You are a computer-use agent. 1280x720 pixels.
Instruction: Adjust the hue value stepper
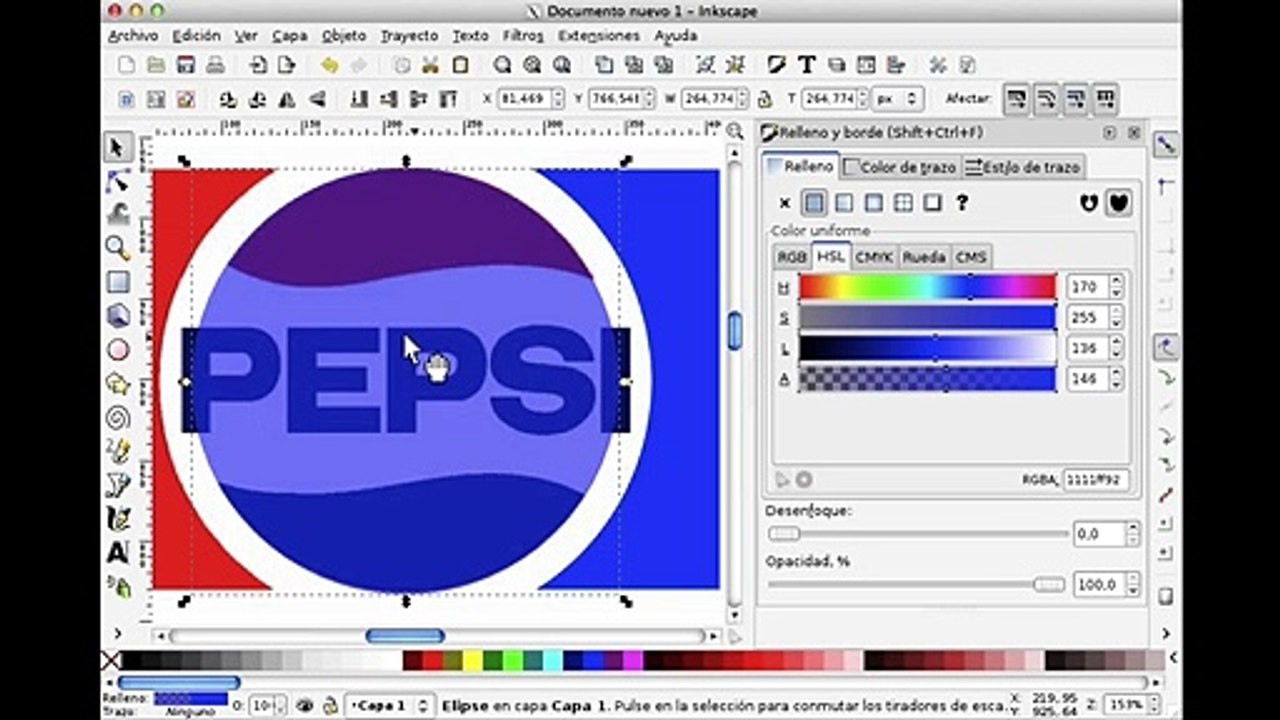(1116, 287)
